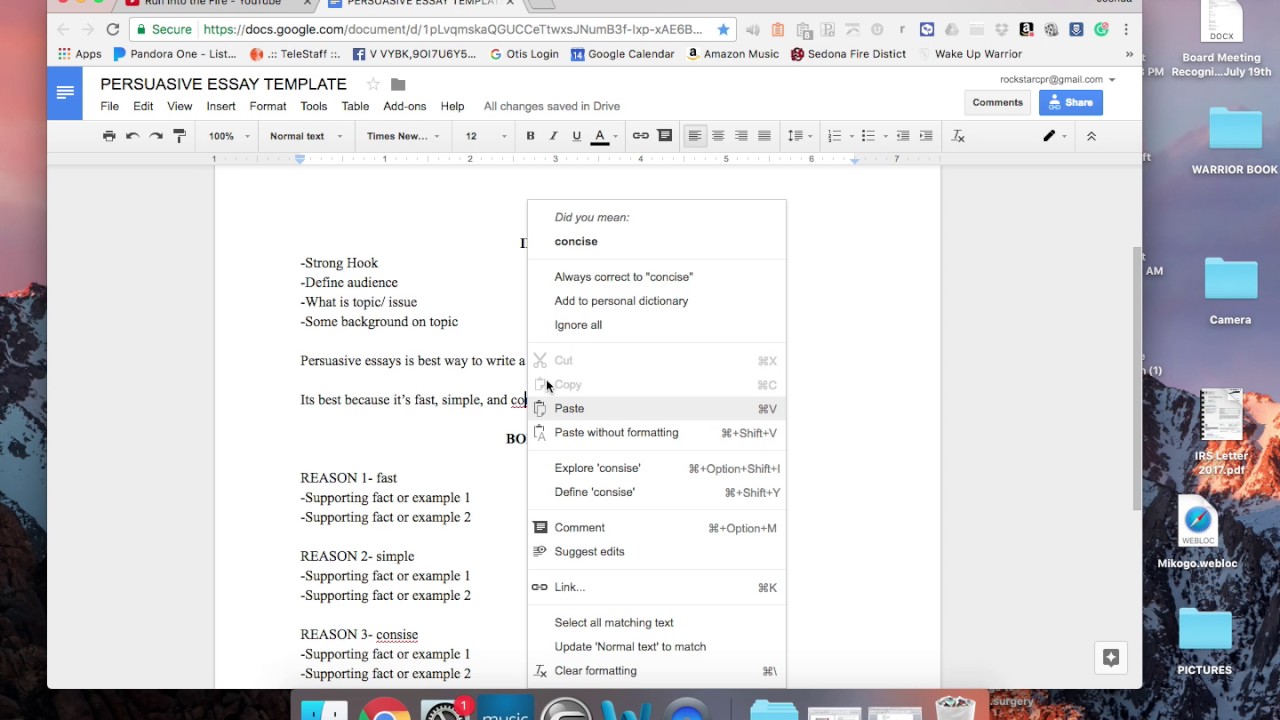Viewport: 1280px width, 720px height.
Task: Open the Format menu
Action: (268, 106)
